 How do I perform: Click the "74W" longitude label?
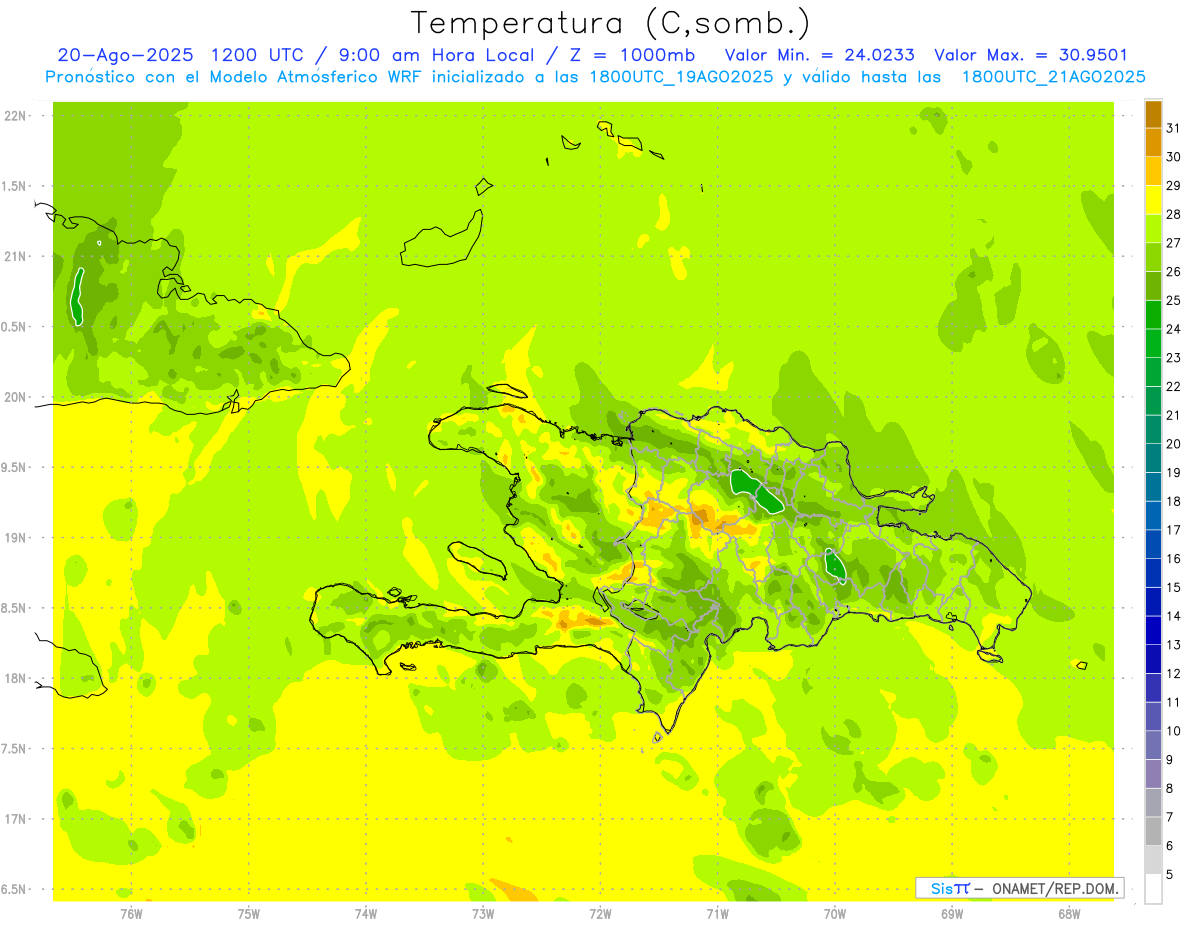click(366, 913)
